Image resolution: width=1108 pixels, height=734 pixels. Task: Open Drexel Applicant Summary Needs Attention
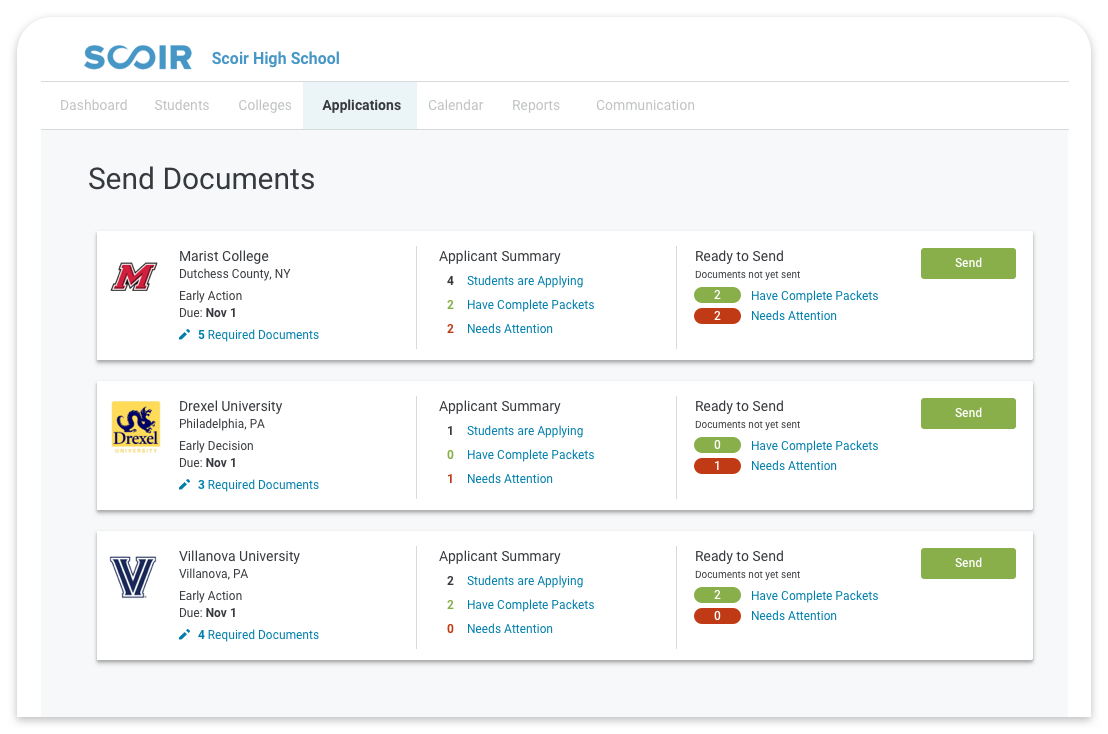coord(510,478)
